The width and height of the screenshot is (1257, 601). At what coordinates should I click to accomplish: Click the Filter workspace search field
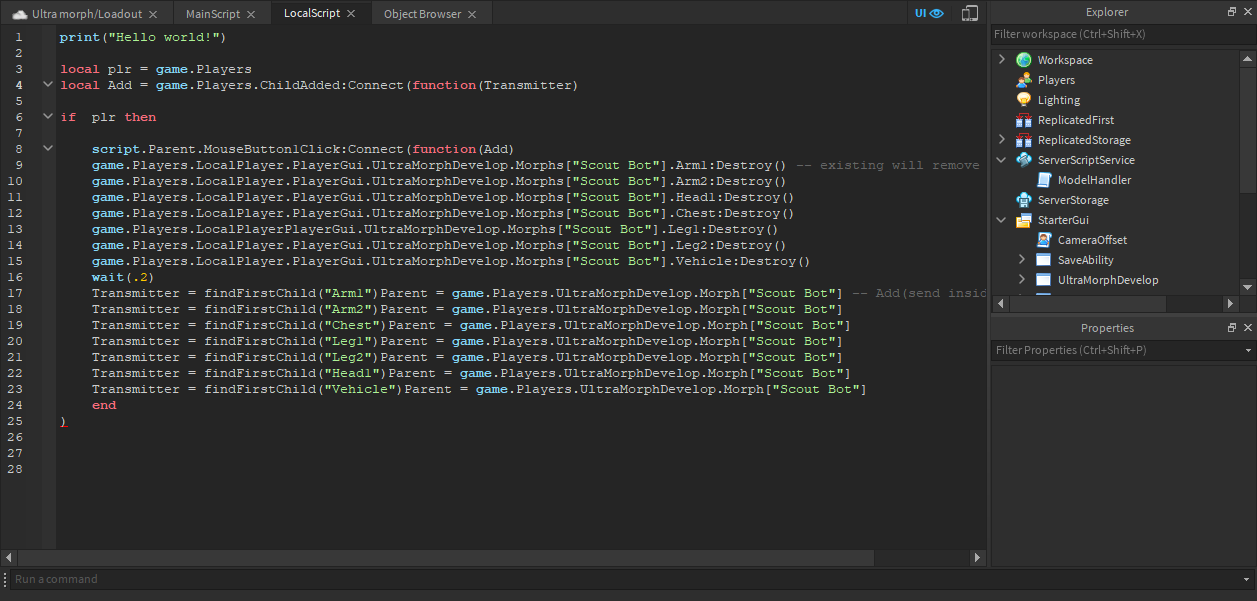pyautogui.click(x=1100, y=33)
